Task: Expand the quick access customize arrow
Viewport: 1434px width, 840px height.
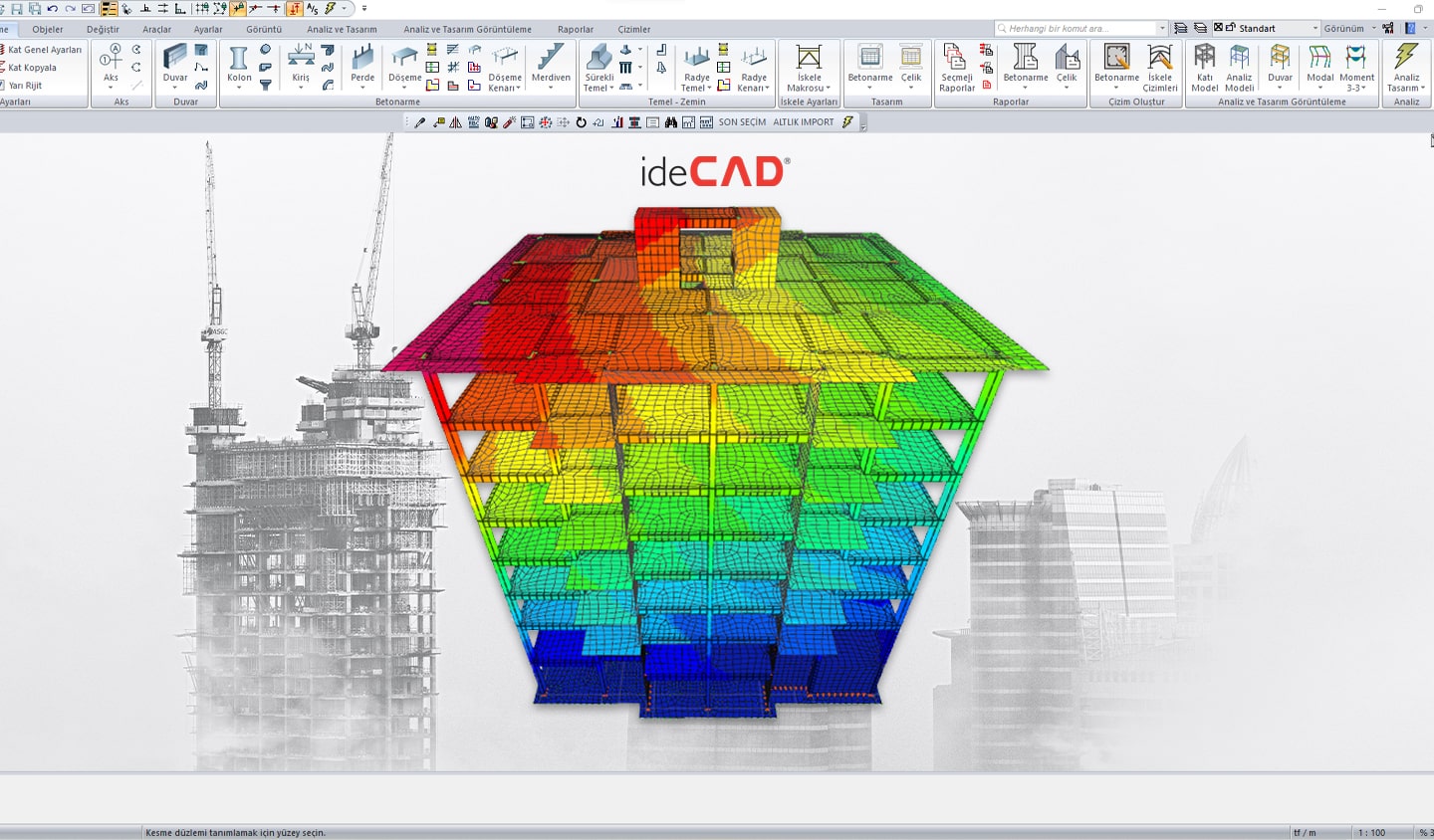Action: click(x=364, y=8)
